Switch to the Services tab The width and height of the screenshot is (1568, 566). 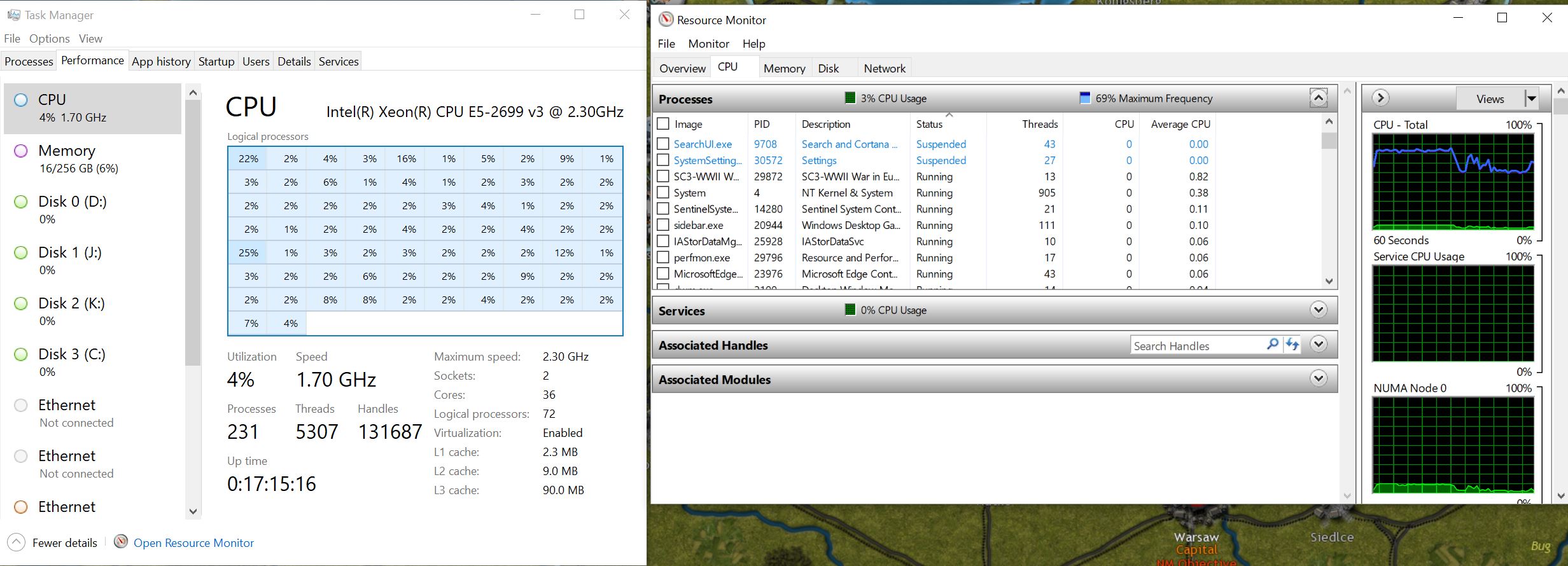tap(339, 62)
